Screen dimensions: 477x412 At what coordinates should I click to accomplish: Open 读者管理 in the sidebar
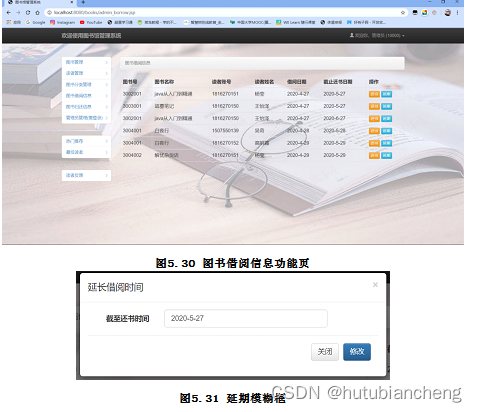(x=86, y=73)
